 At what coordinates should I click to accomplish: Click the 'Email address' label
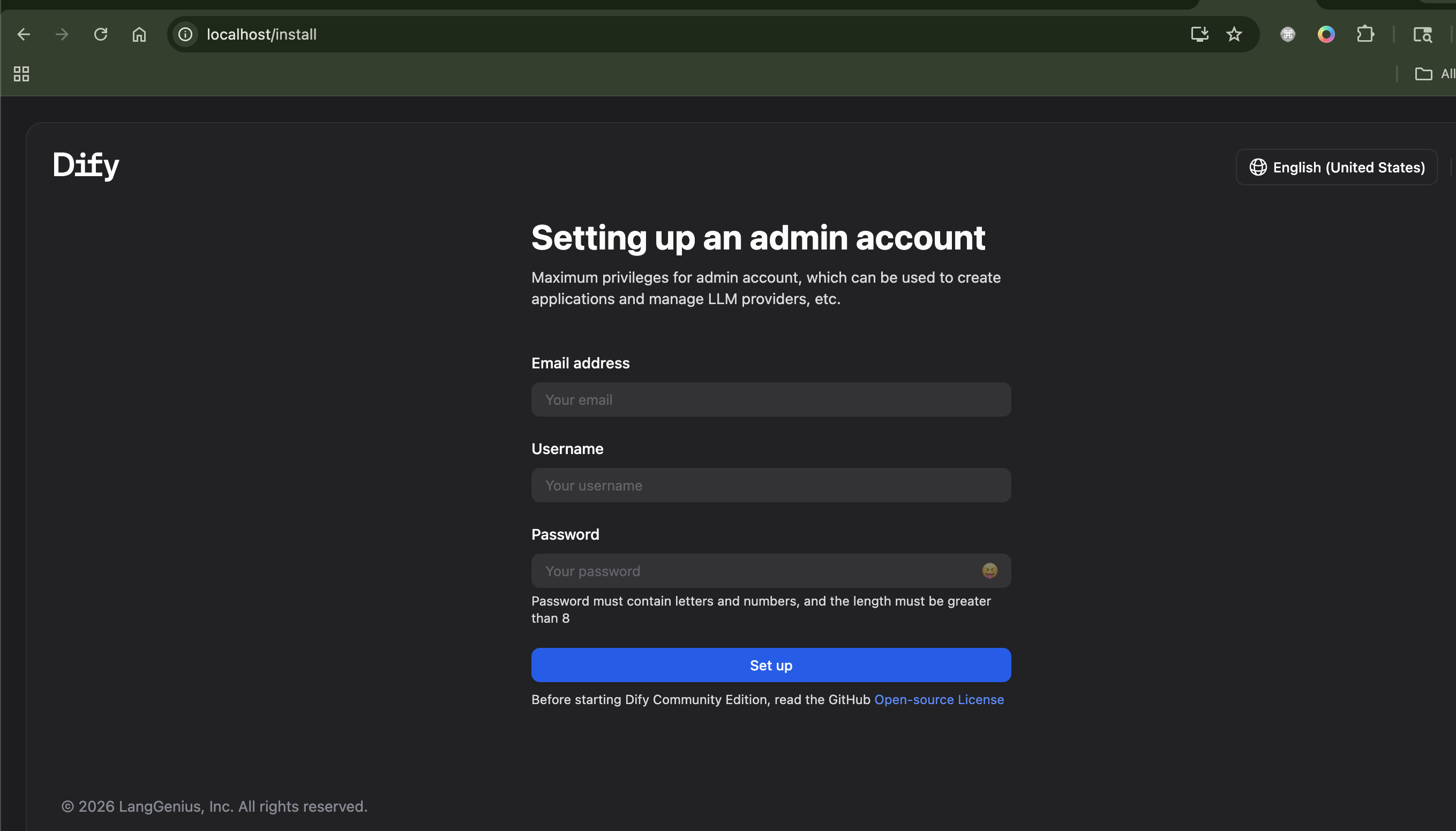click(580, 363)
